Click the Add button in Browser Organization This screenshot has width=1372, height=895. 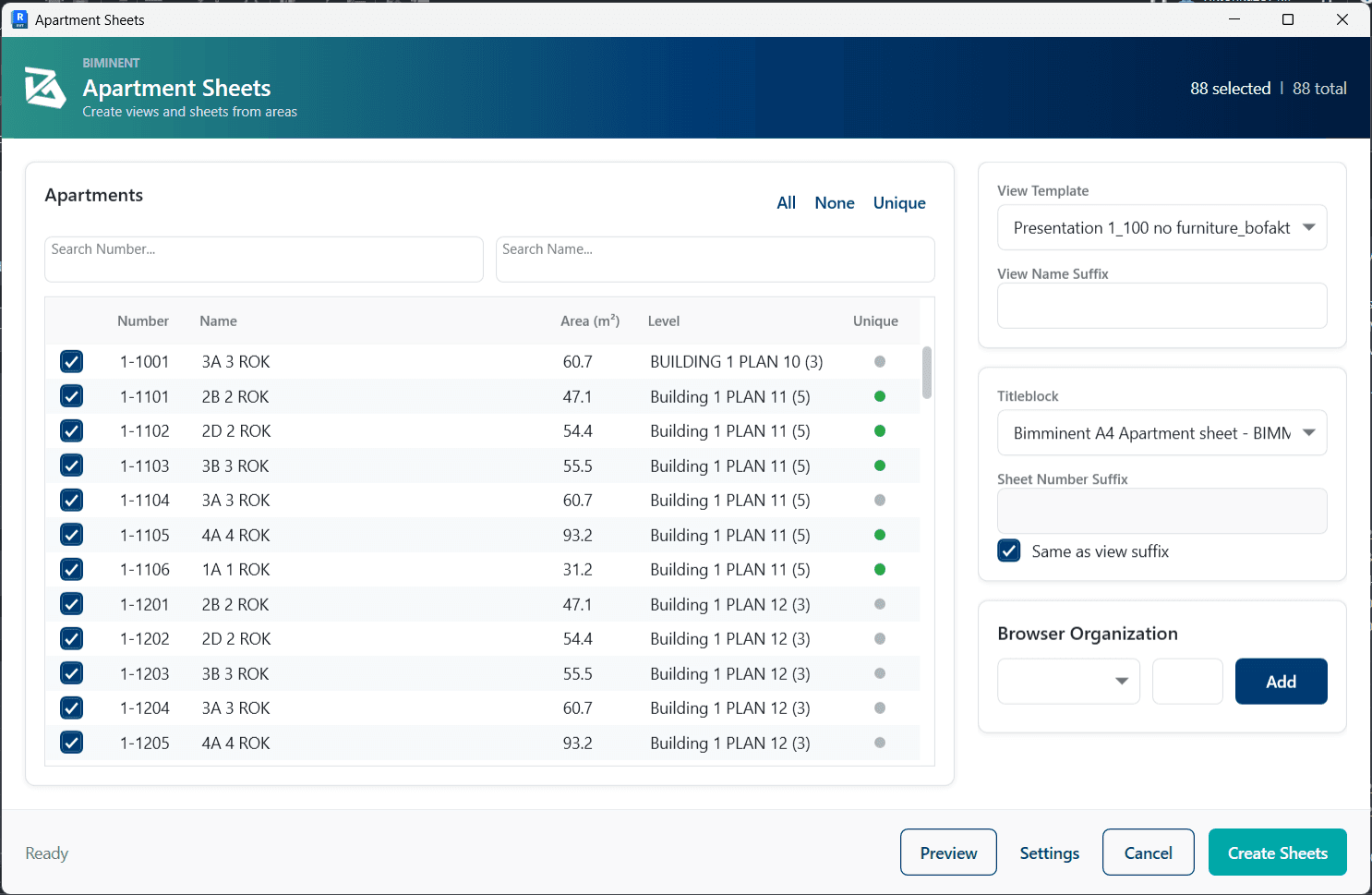pyautogui.click(x=1281, y=682)
